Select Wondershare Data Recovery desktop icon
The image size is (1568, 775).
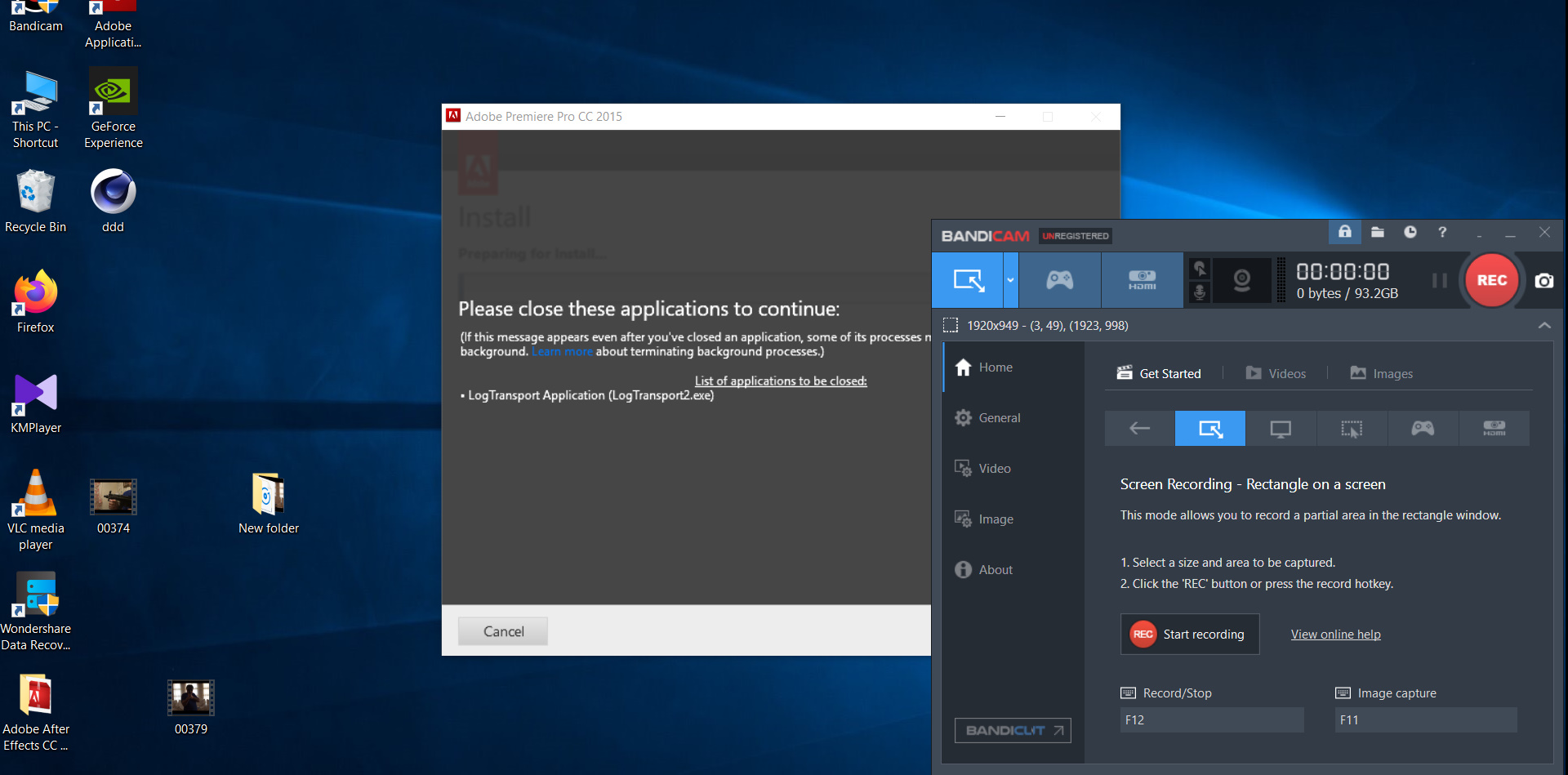tap(35, 611)
